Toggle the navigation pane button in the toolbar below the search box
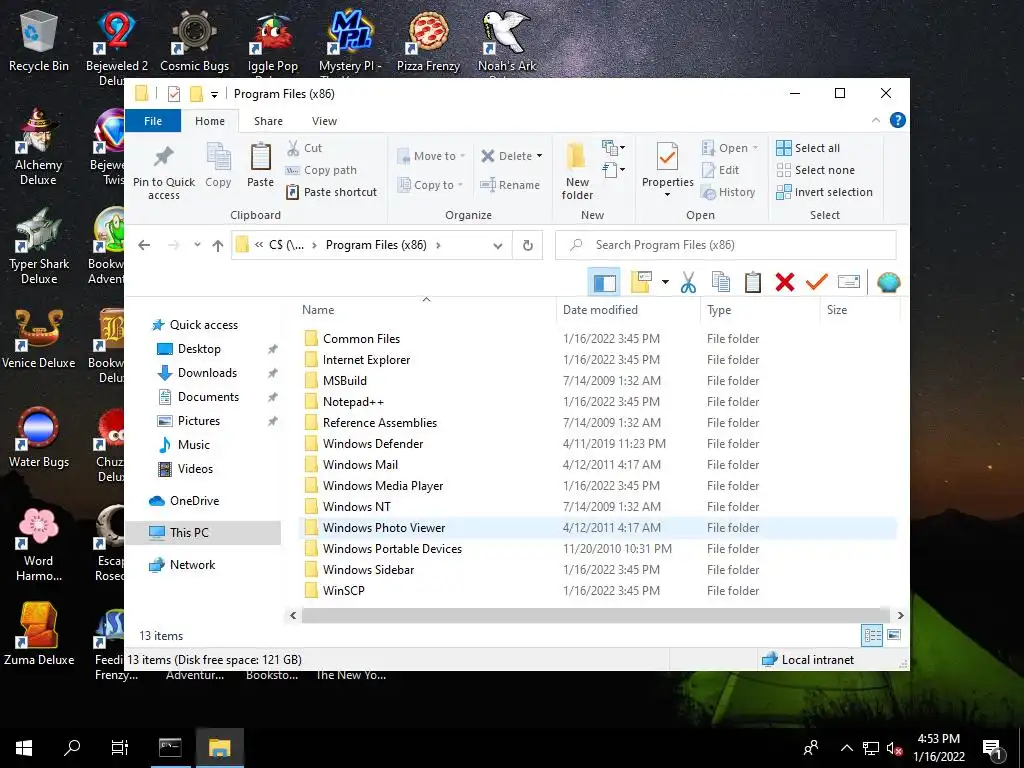This screenshot has width=1024, height=768. click(x=604, y=282)
